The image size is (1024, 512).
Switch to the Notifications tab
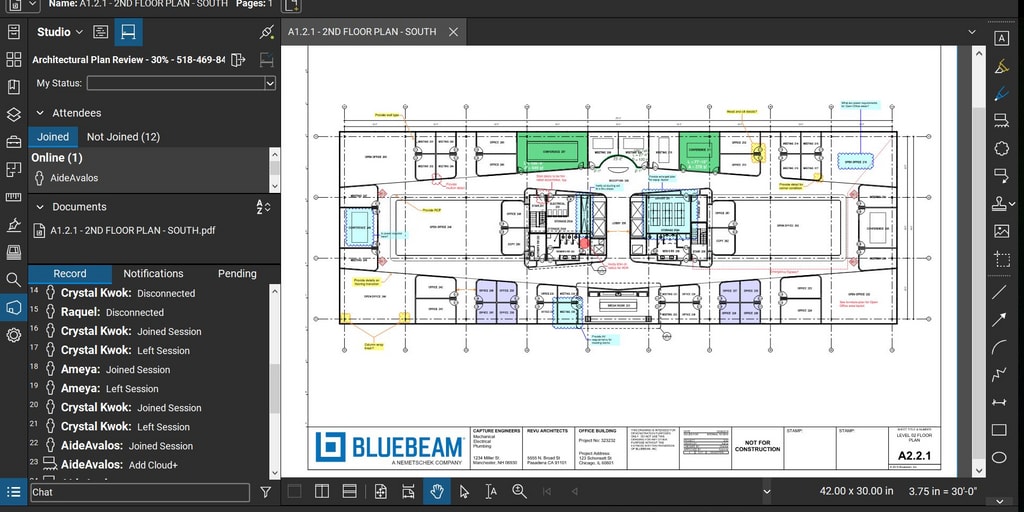click(x=153, y=274)
